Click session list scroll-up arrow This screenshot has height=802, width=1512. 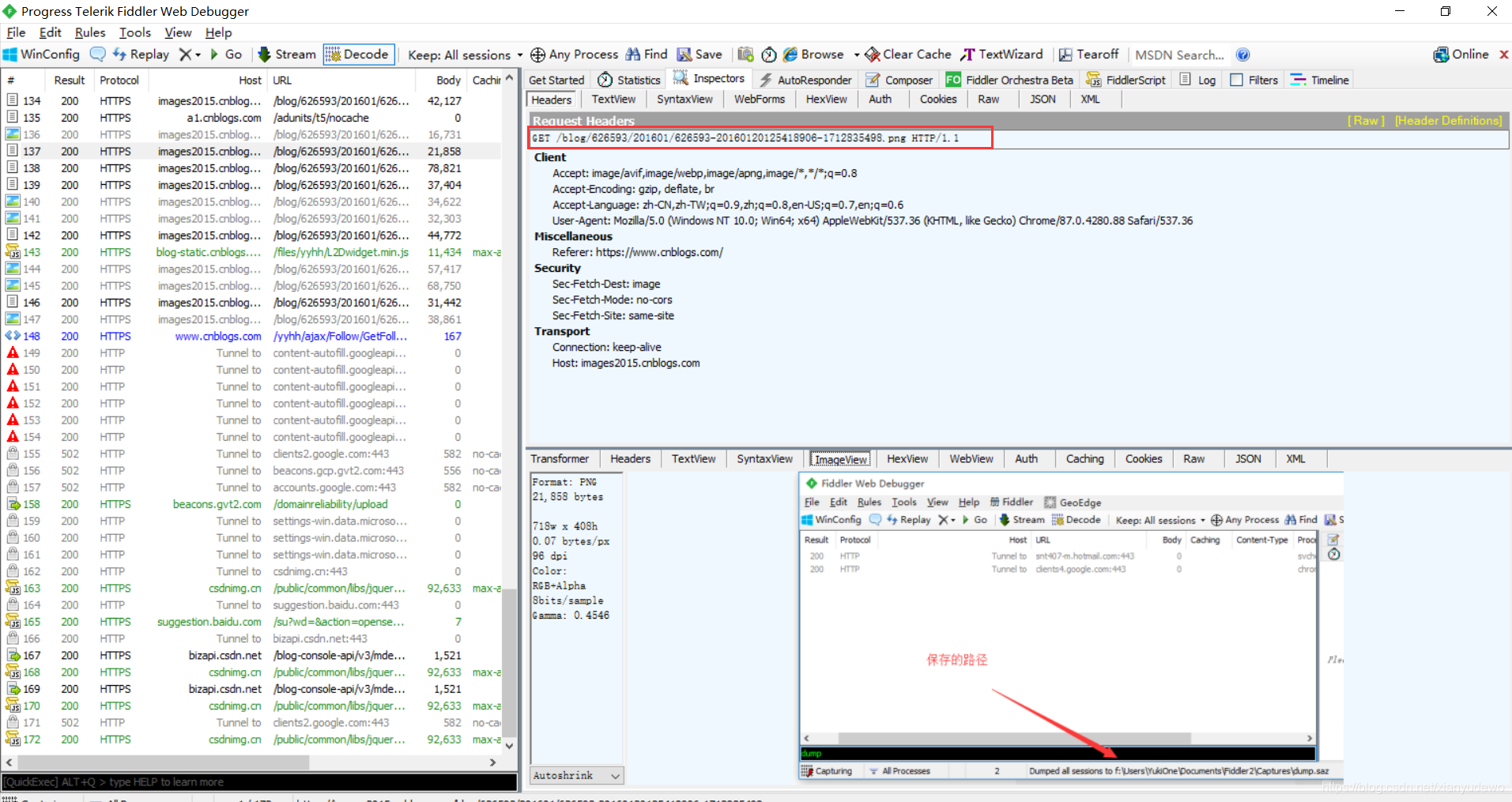(510, 78)
